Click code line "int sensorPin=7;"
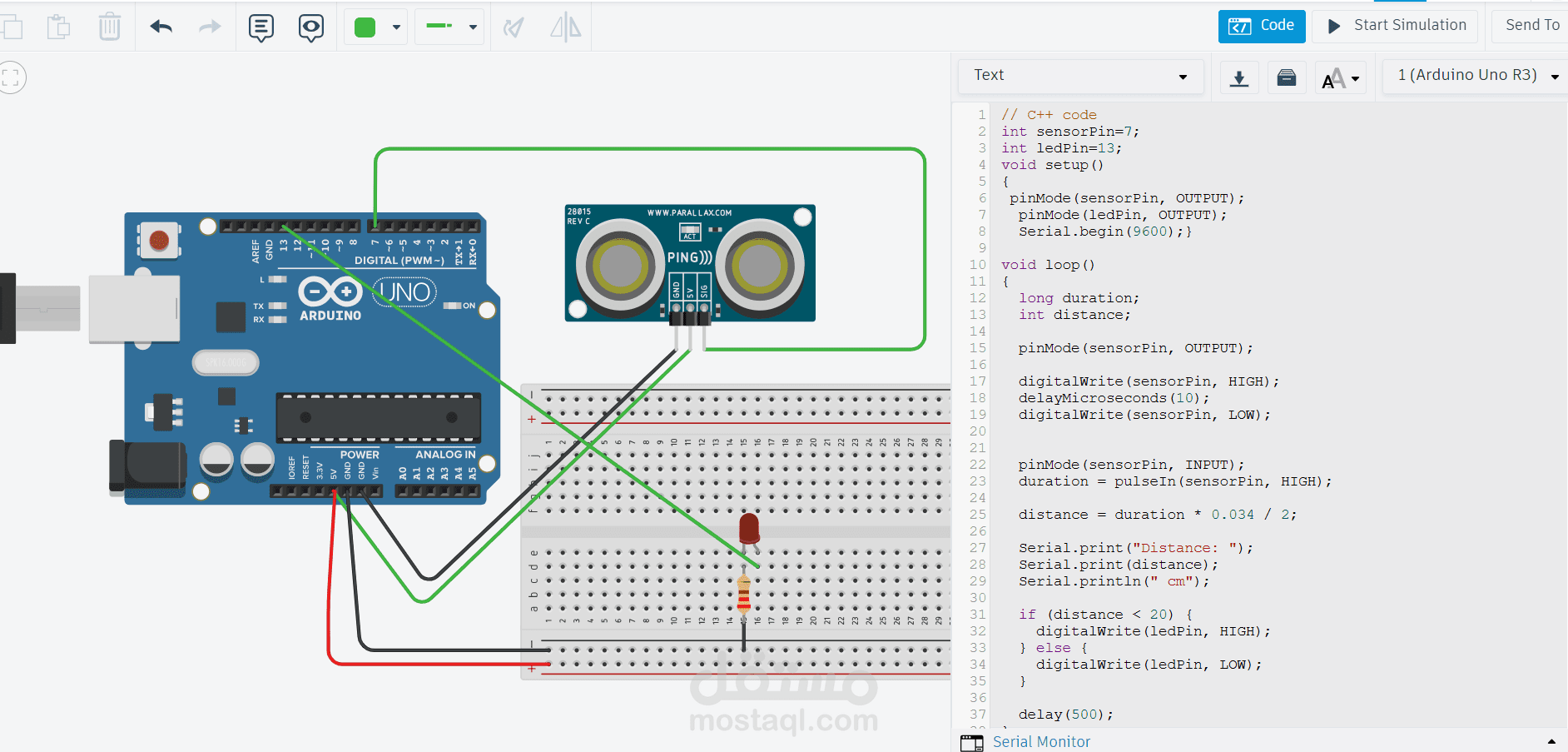This screenshot has width=1568, height=752. (x=1069, y=132)
